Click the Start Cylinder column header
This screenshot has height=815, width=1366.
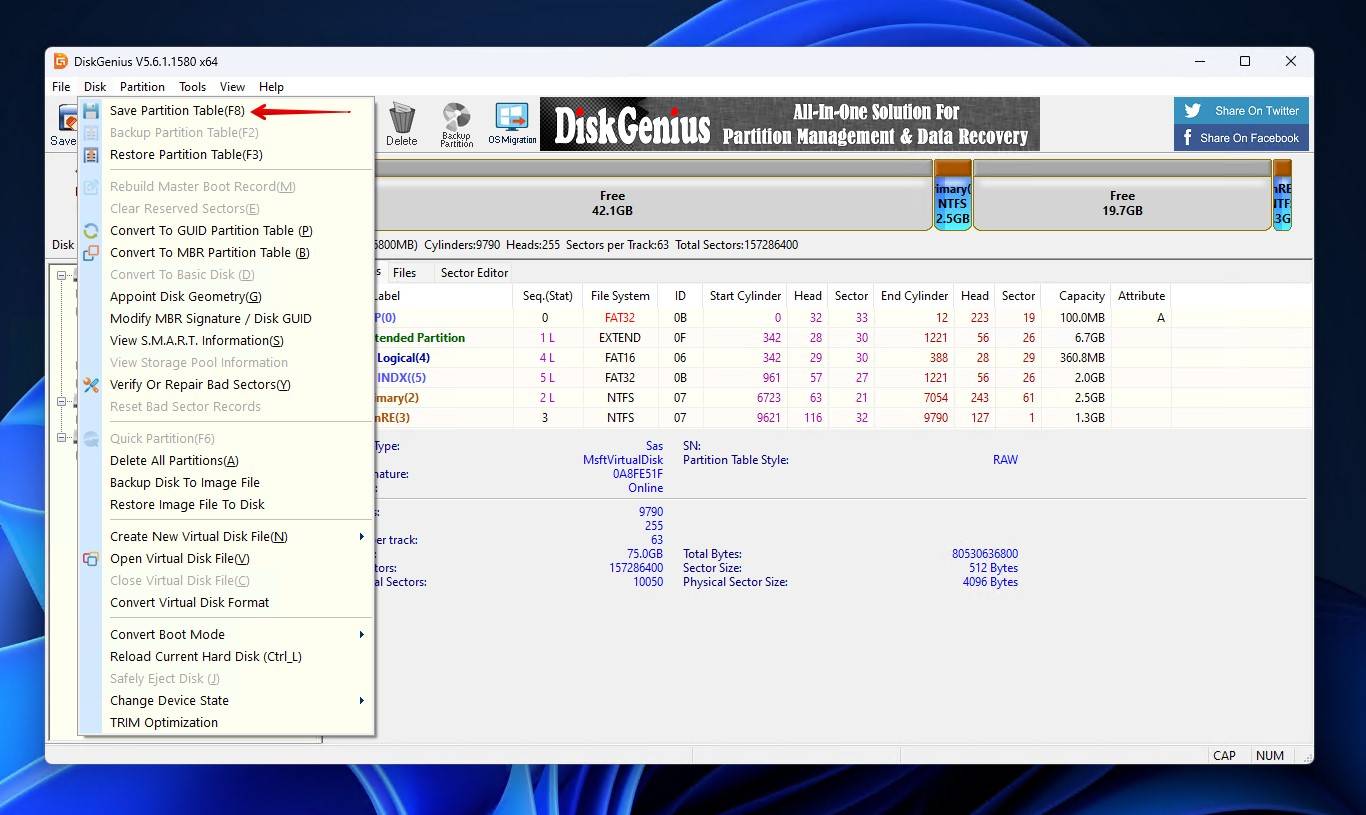[745, 296]
